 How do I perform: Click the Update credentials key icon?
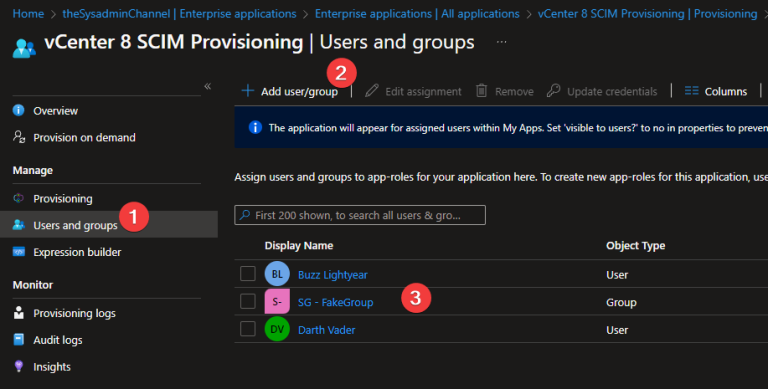pyautogui.click(x=553, y=91)
